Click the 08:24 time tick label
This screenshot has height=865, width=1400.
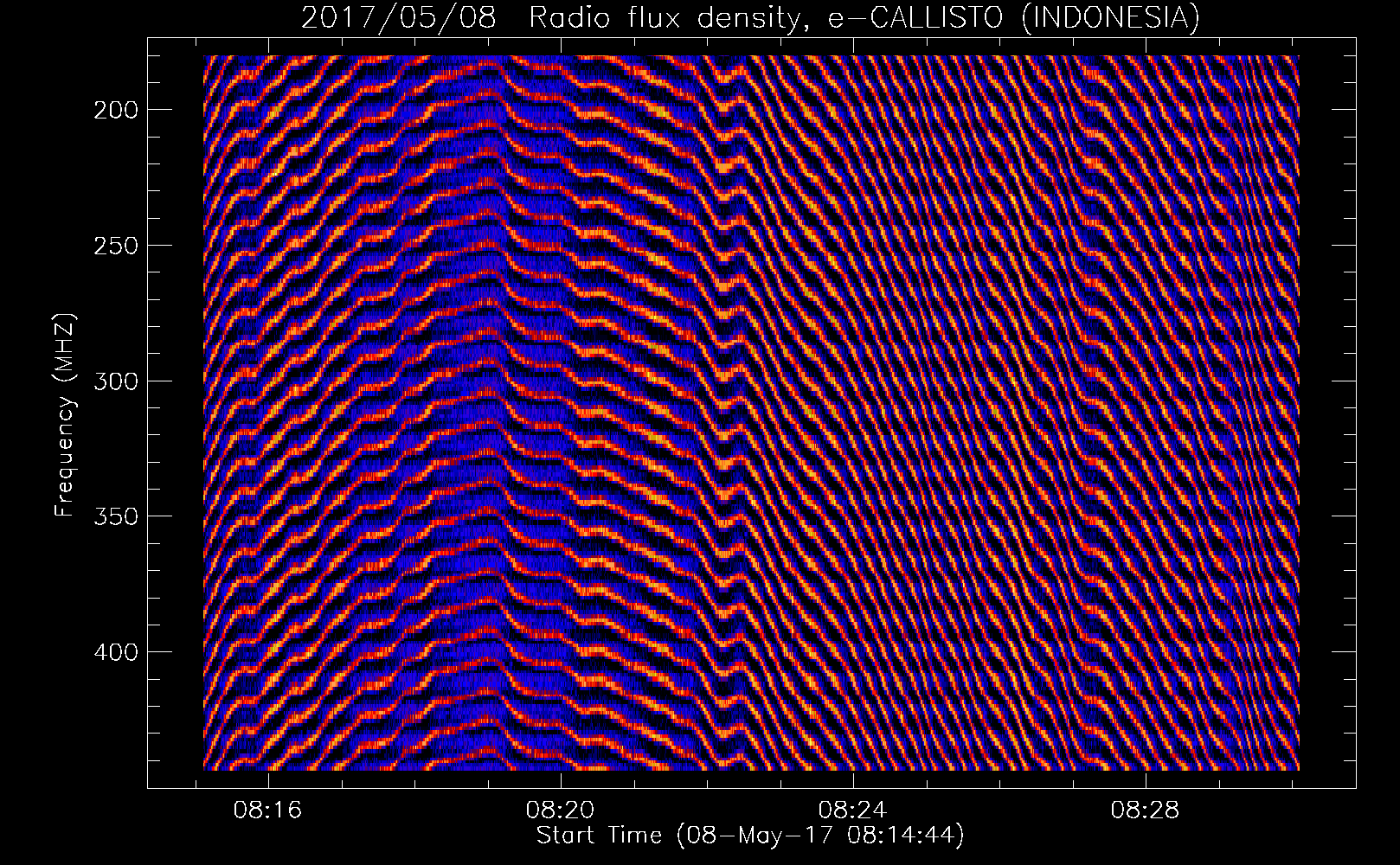click(x=853, y=811)
